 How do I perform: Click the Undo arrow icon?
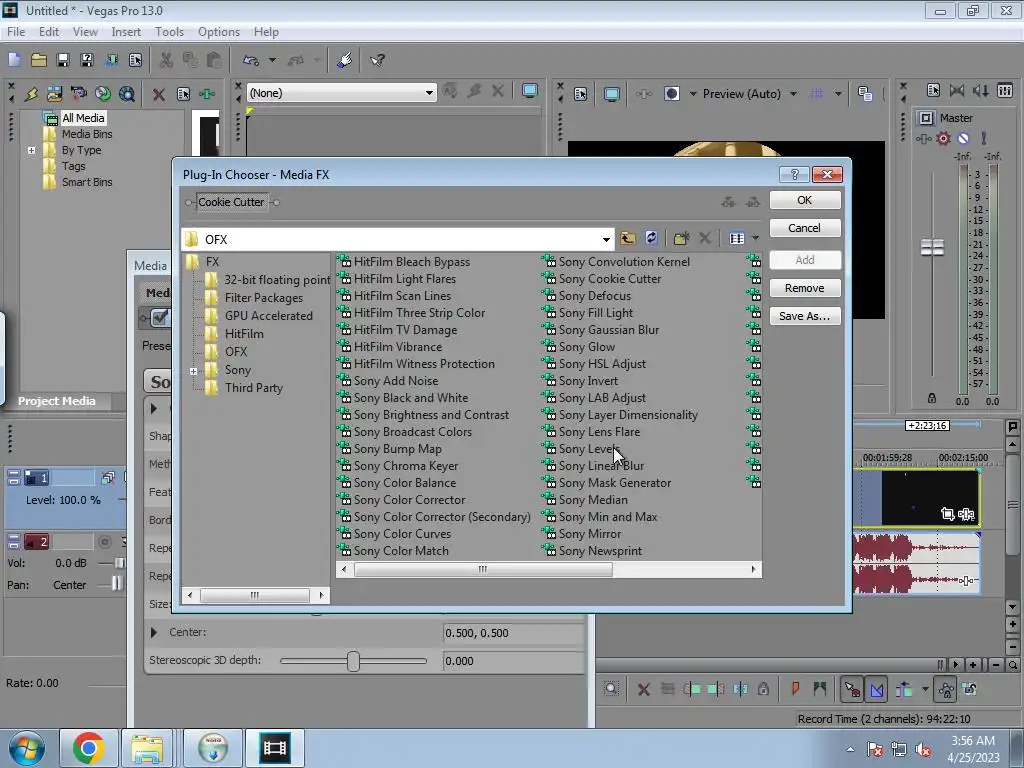pos(251,60)
